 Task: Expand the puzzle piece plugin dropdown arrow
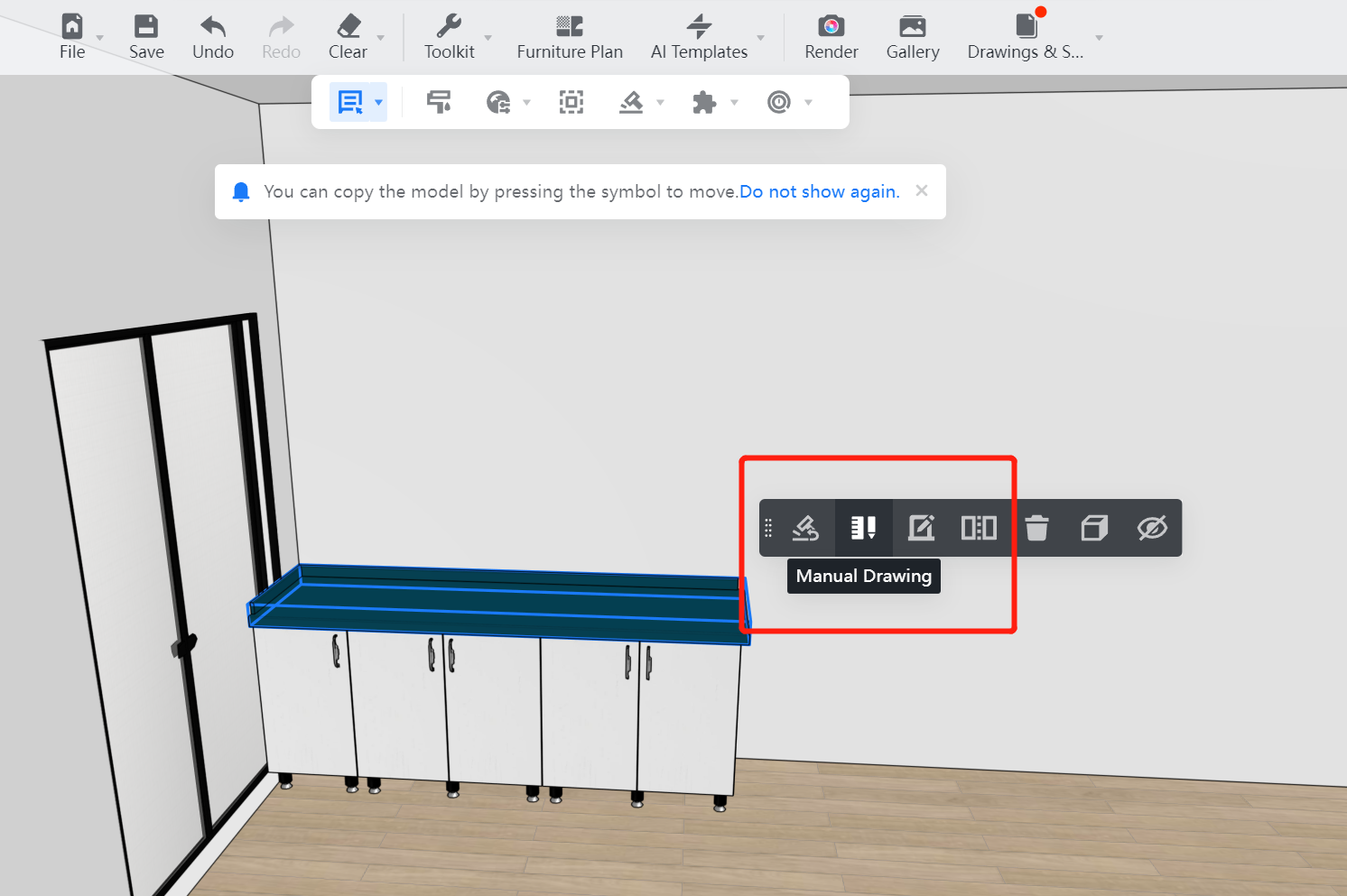tap(734, 103)
